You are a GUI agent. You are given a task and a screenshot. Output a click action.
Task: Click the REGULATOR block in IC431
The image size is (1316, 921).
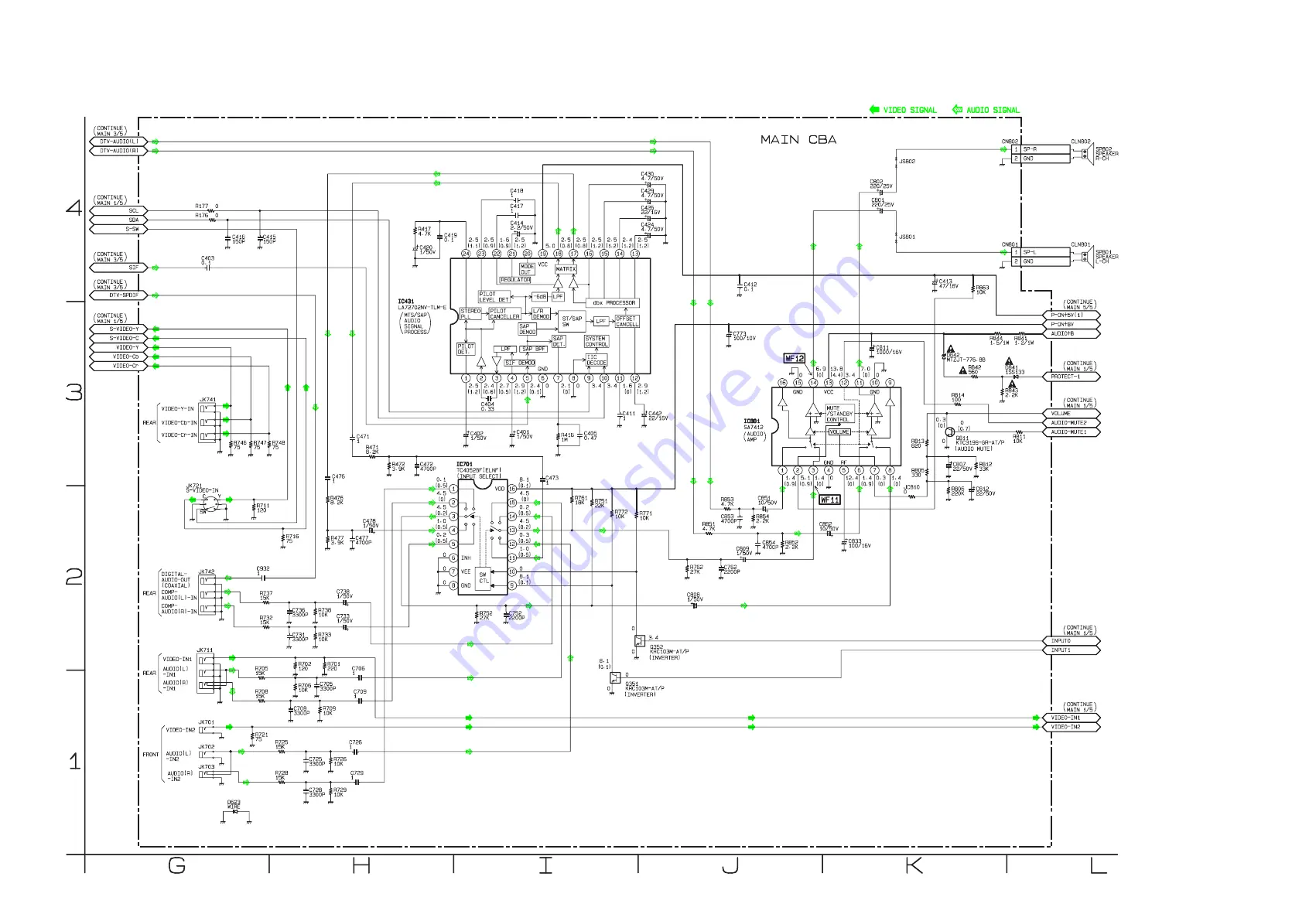(x=515, y=280)
